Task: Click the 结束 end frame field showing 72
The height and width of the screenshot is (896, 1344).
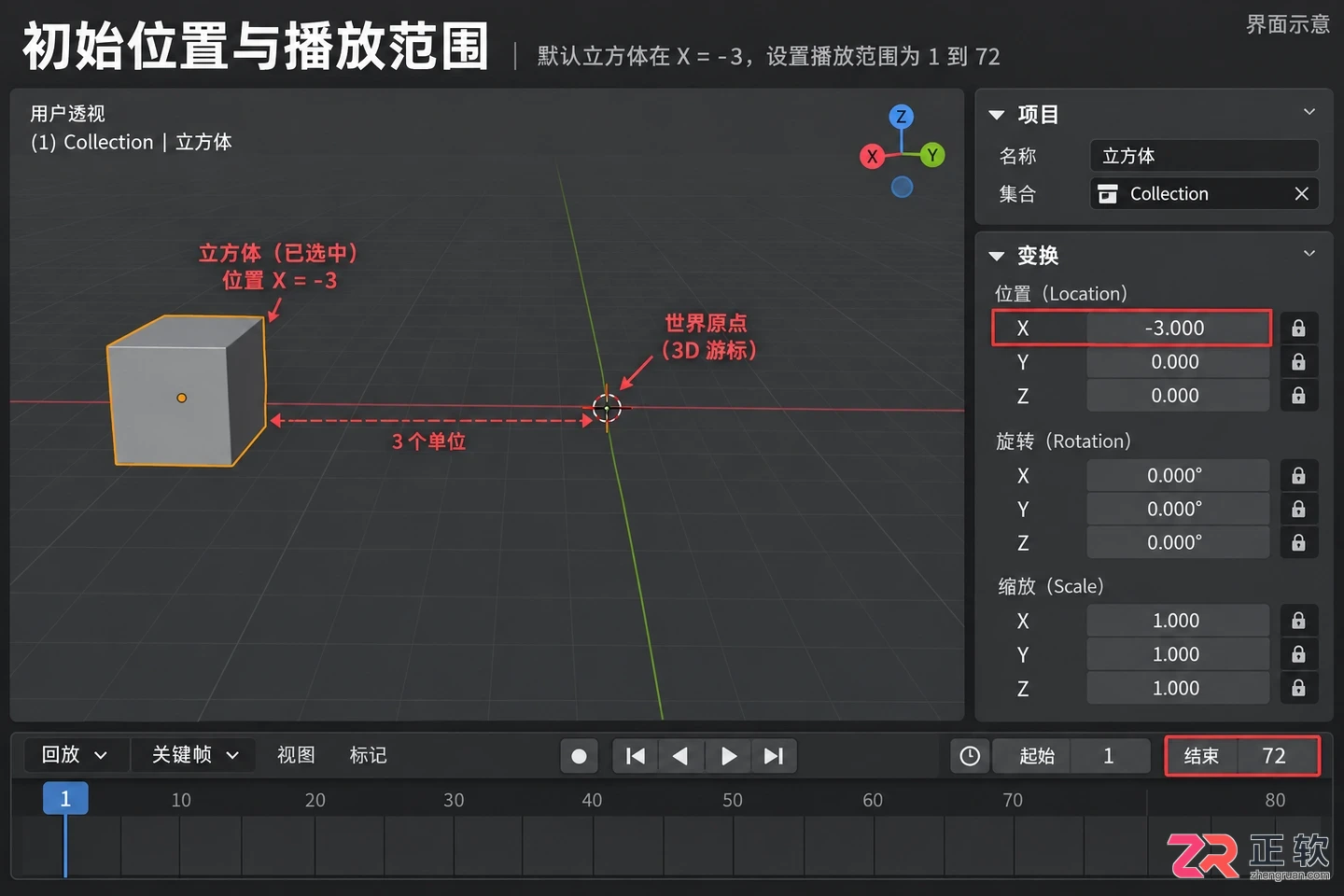Action: point(1242,756)
